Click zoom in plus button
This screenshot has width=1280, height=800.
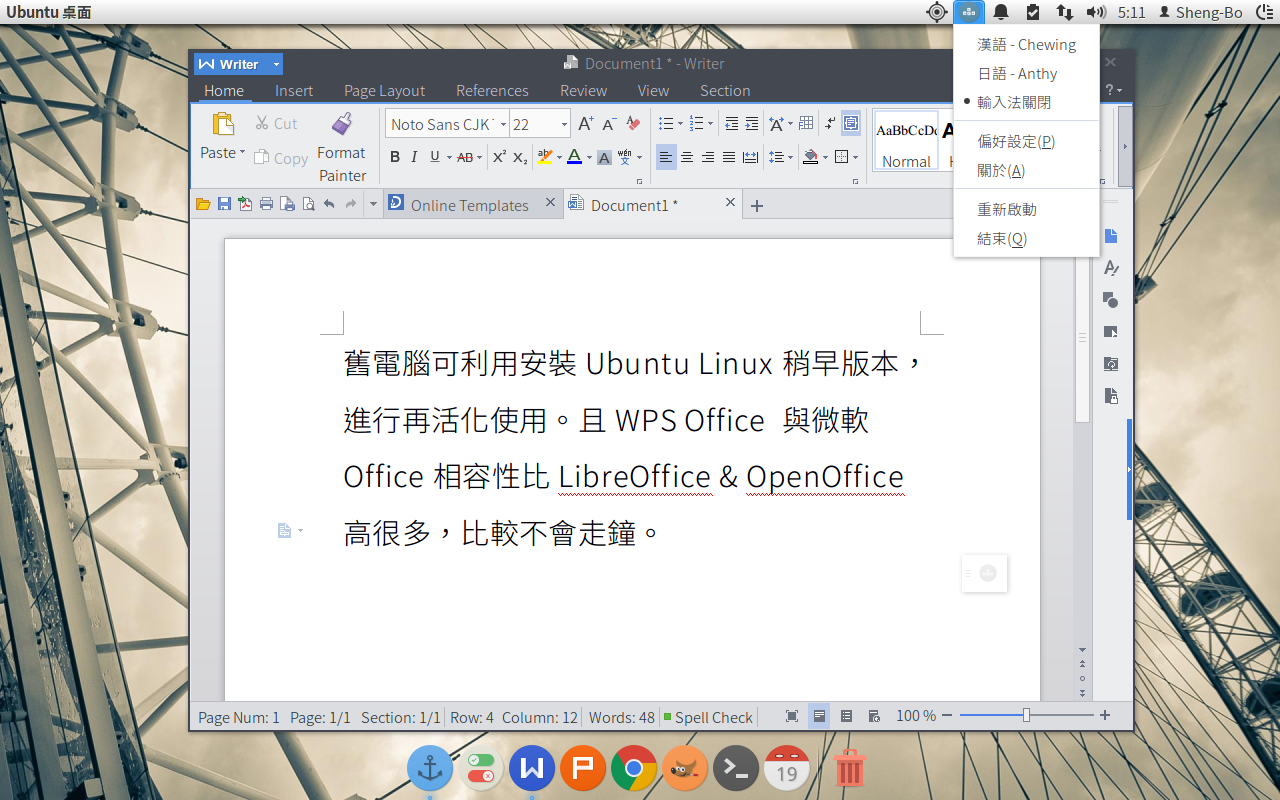coord(1105,715)
